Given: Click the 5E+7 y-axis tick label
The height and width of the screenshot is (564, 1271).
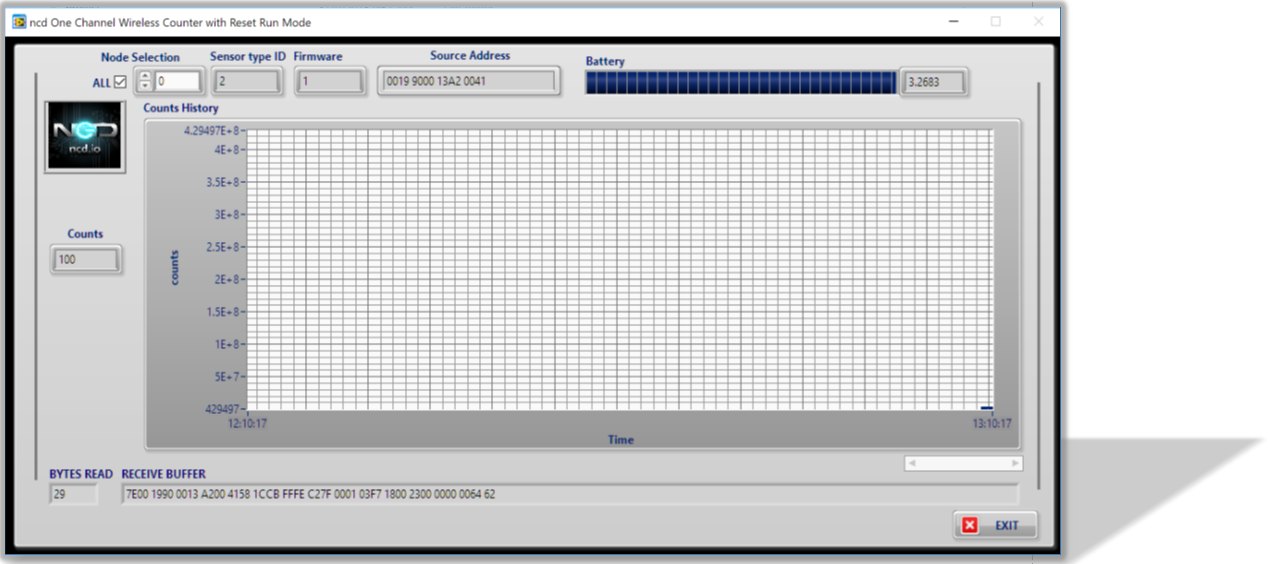Looking at the screenshot, I should (x=227, y=377).
